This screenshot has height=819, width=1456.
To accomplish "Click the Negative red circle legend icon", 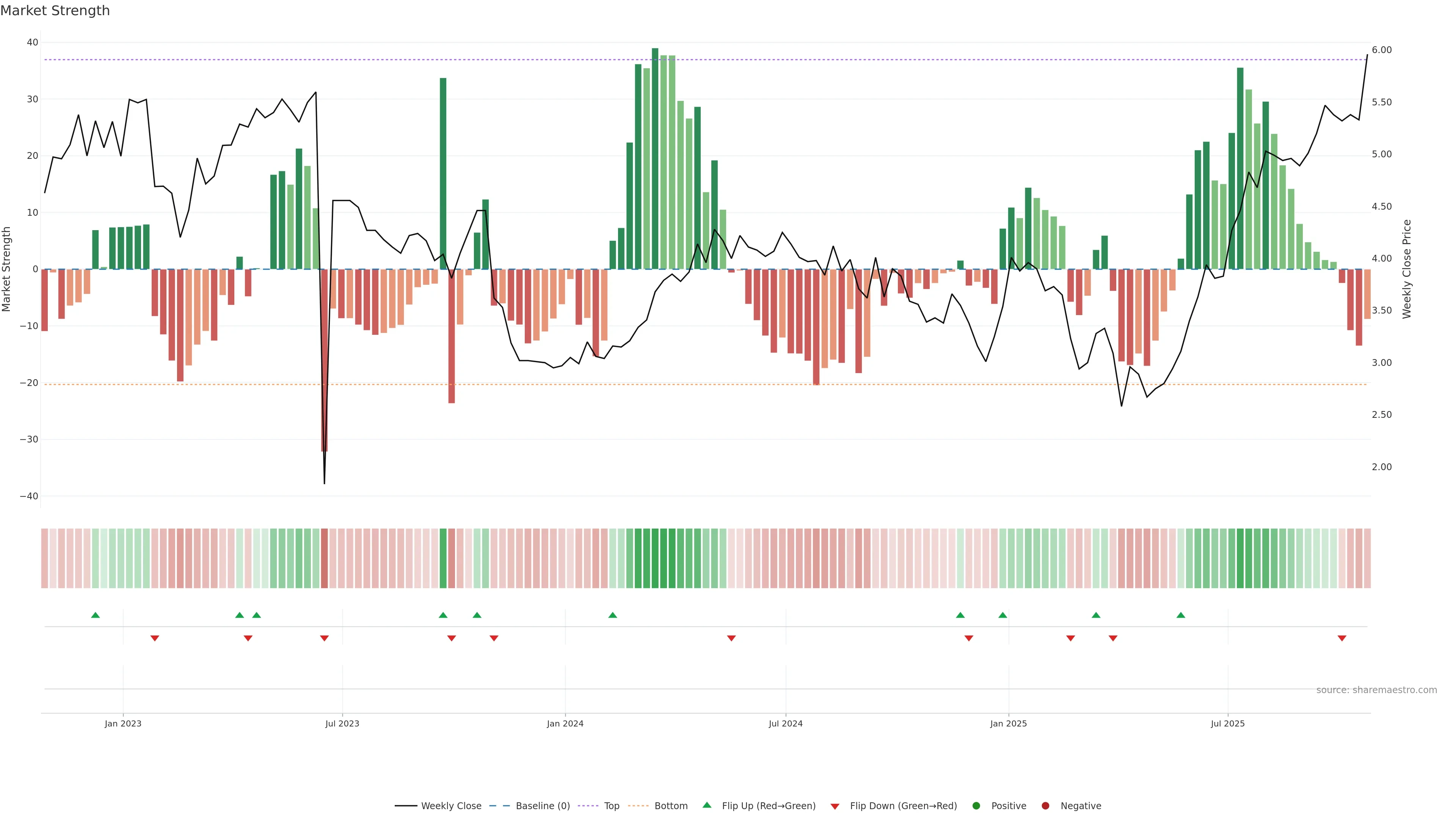I will coord(1045,806).
